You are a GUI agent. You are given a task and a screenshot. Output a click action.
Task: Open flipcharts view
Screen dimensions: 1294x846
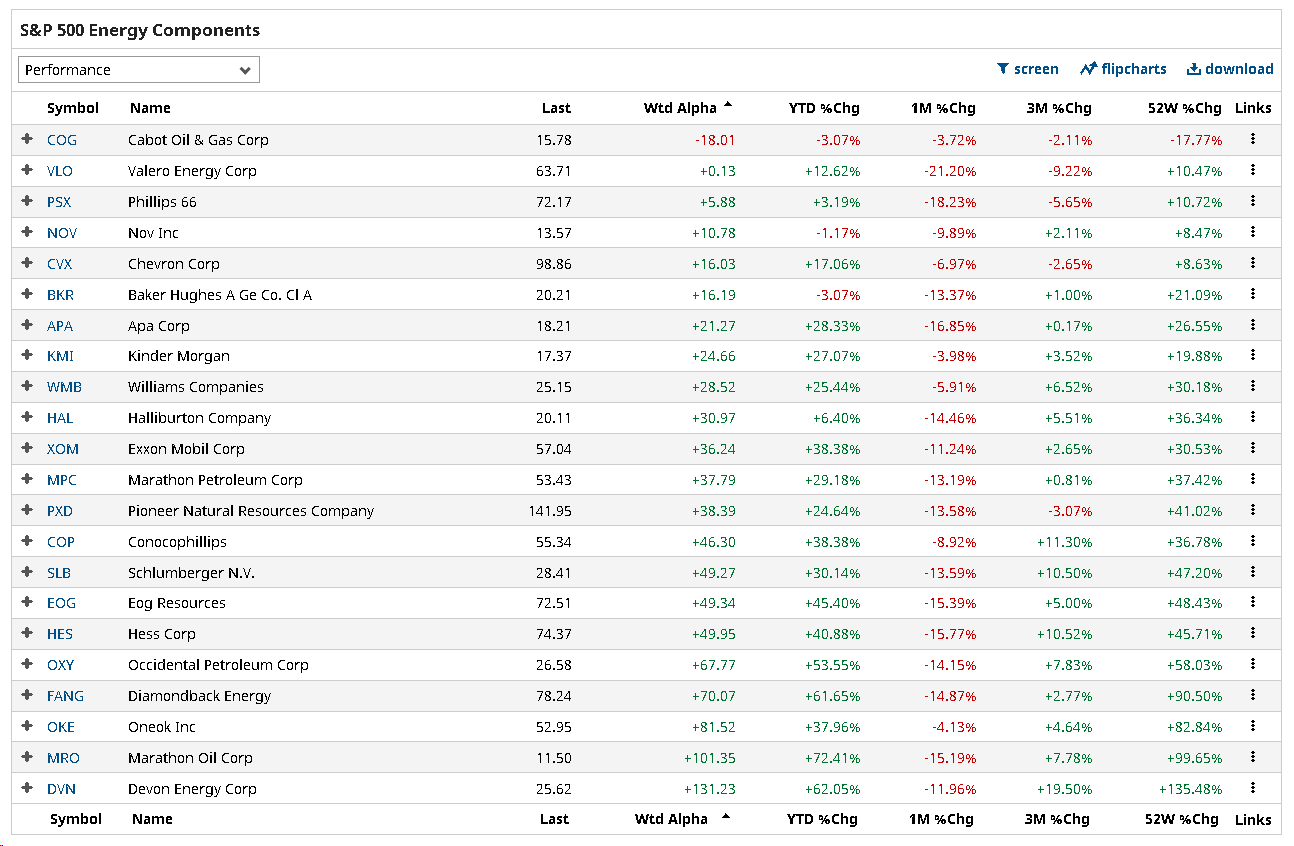[x=1123, y=69]
